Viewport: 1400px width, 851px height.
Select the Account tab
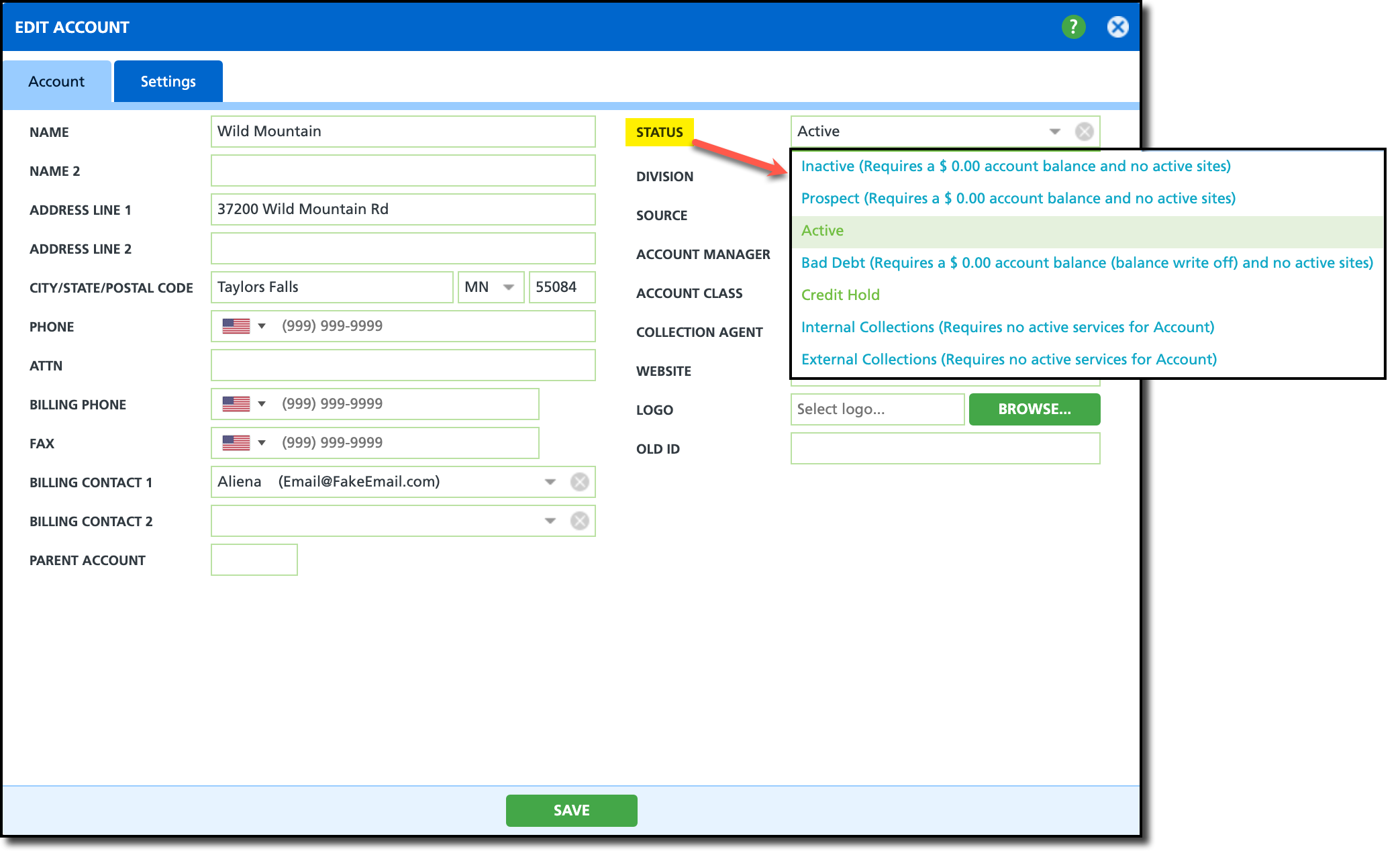(56, 81)
